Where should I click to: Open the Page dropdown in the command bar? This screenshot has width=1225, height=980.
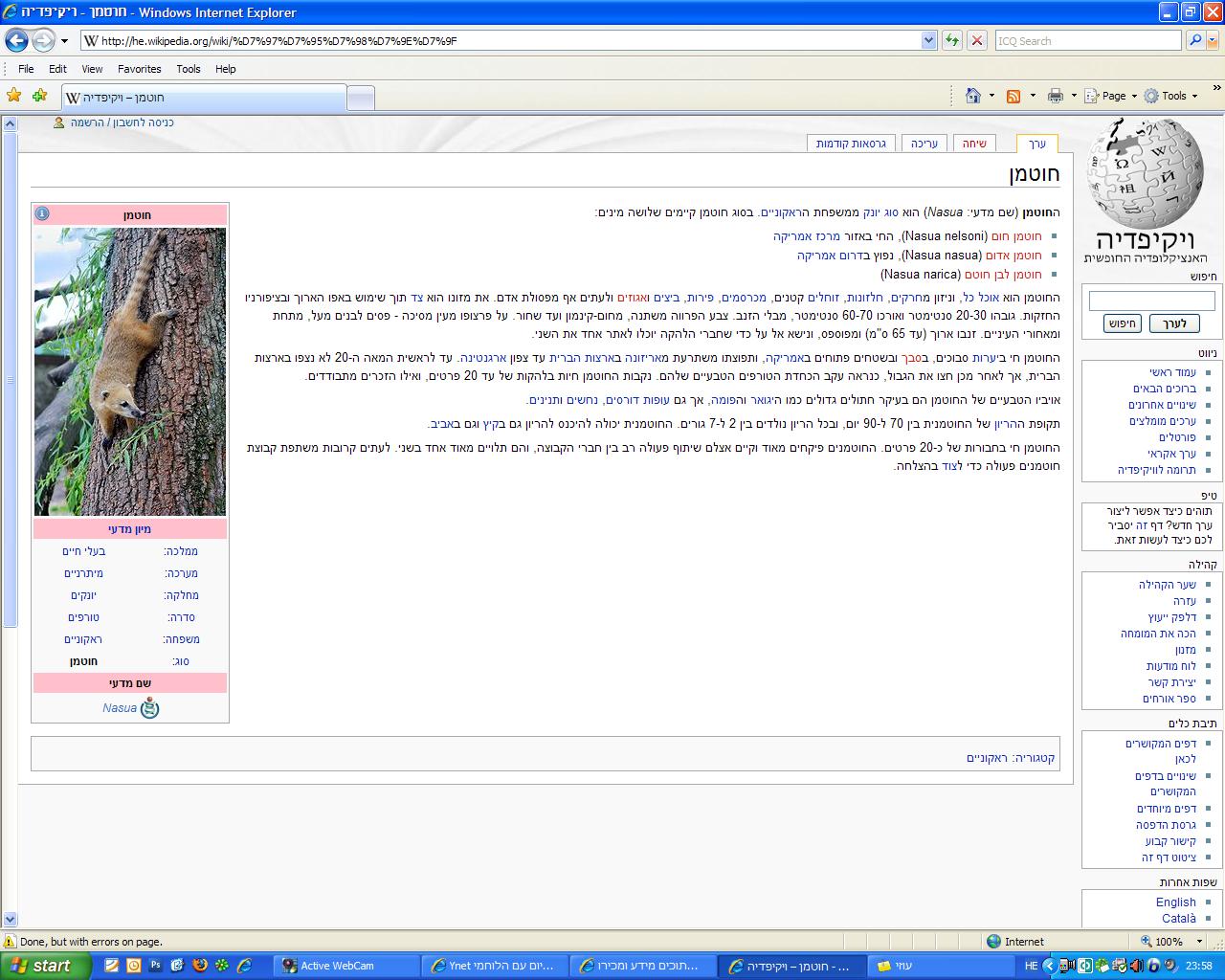click(1112, 96)
